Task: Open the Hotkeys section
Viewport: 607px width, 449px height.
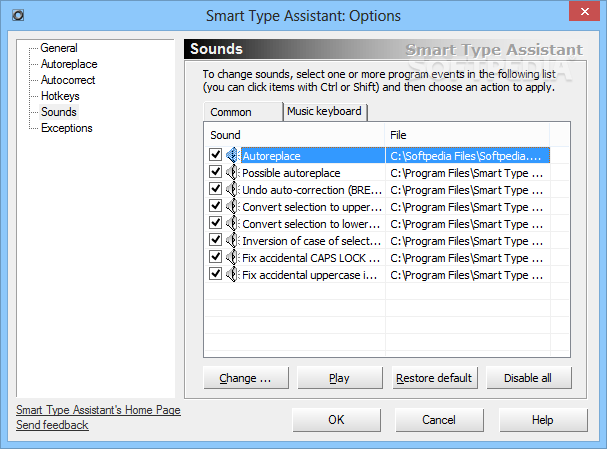Action: click(x=60, y=96)
